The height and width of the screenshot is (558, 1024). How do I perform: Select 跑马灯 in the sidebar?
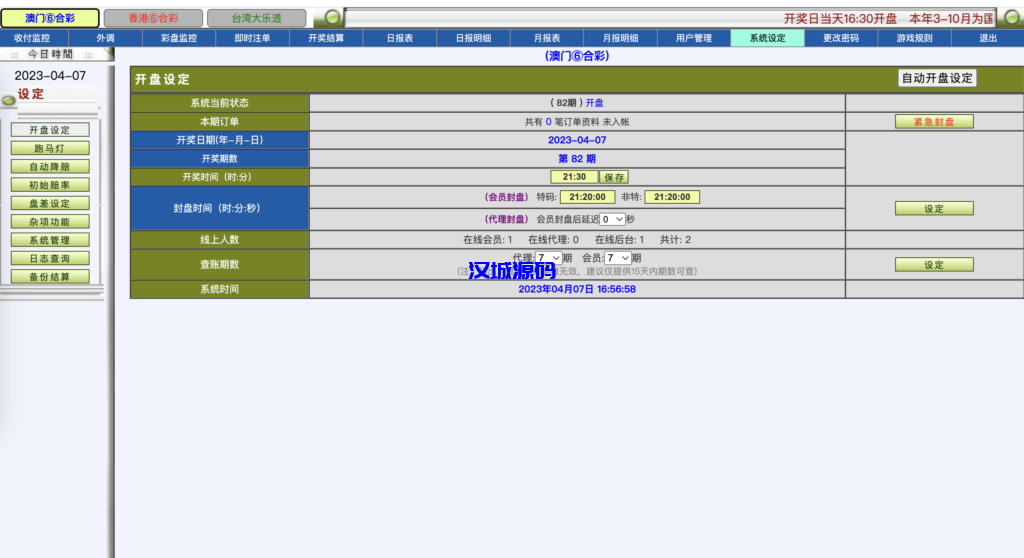[x=50, y=148]
